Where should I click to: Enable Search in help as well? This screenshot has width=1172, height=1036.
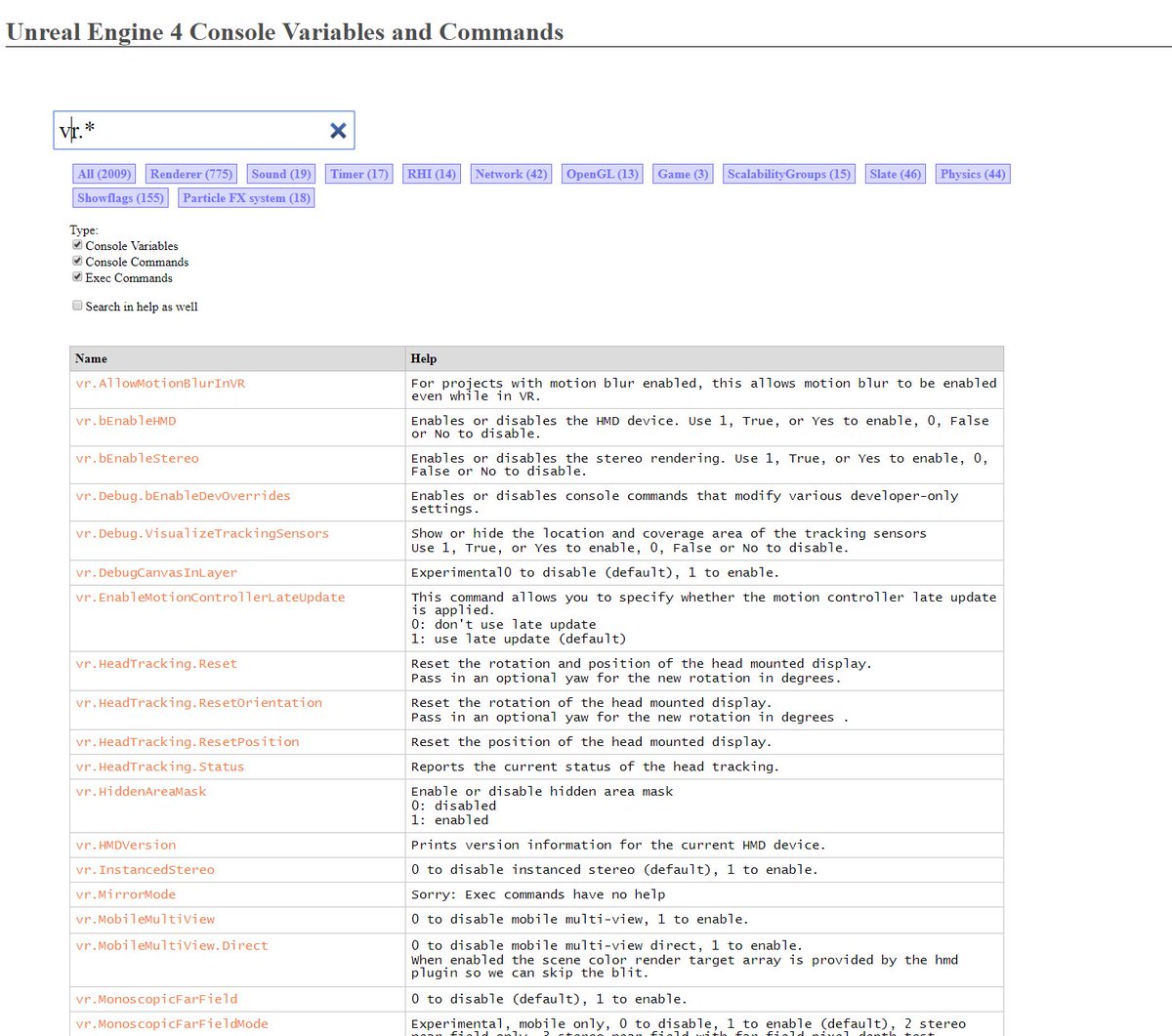(x=77, y=306)
